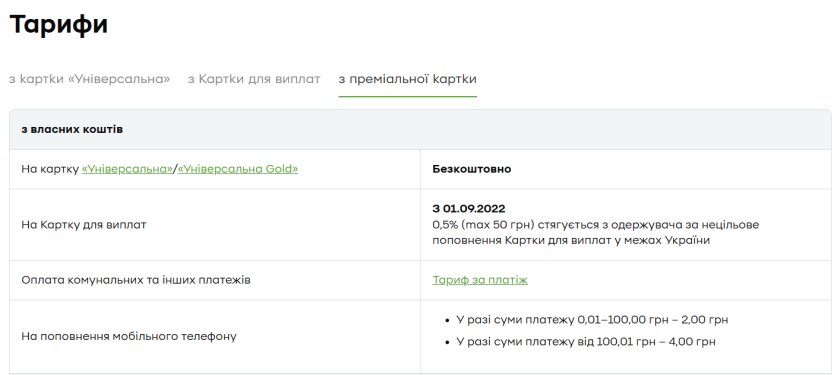Open the з Картки для виплат tab
Viewport: 834px width, 375px height.
pos(254,79)
